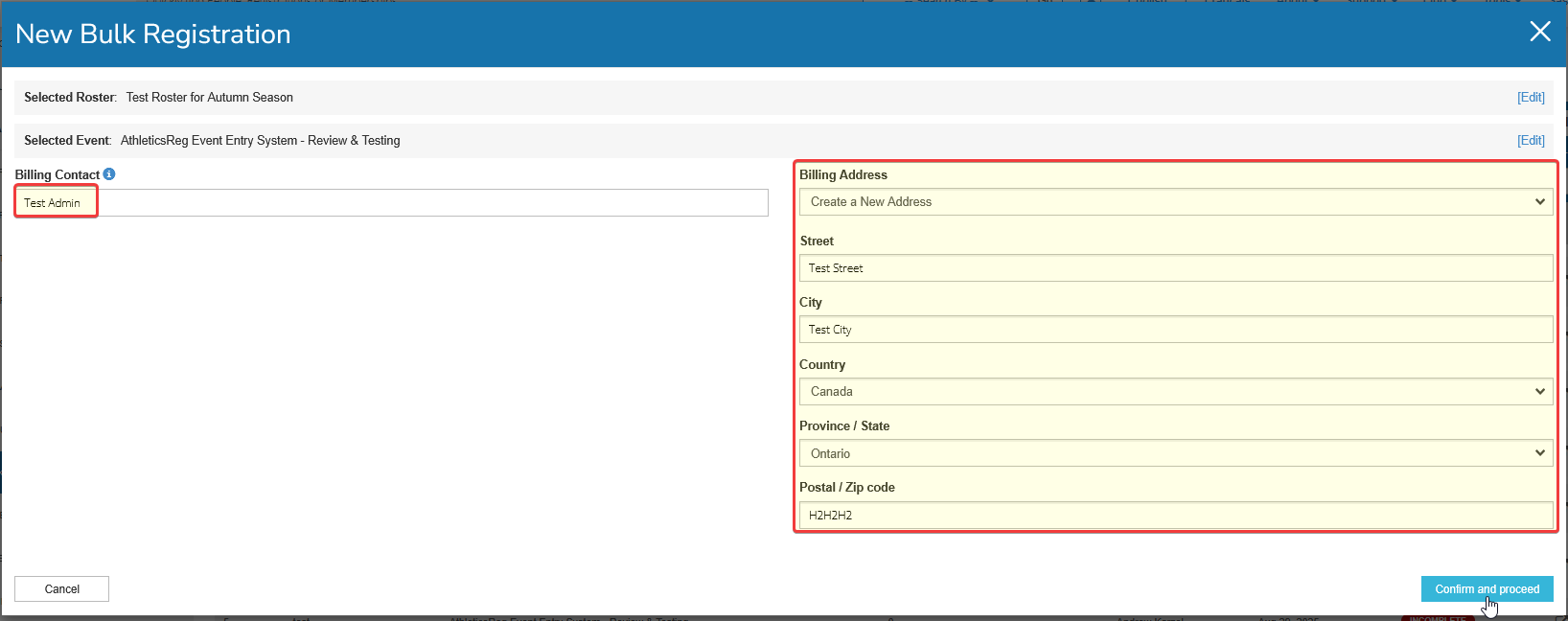This screenshot has width=1568, height=621.
Task: Click the Test Roster for Autumn Season text
Action: click(209, 98)
